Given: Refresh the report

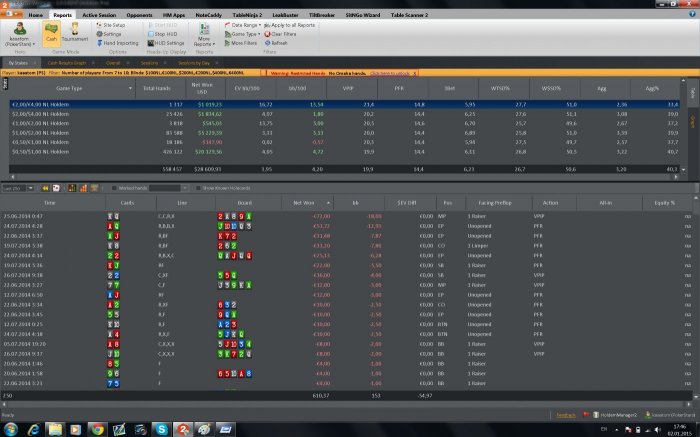Looking at the screenshot, I should tap(276, 43).
